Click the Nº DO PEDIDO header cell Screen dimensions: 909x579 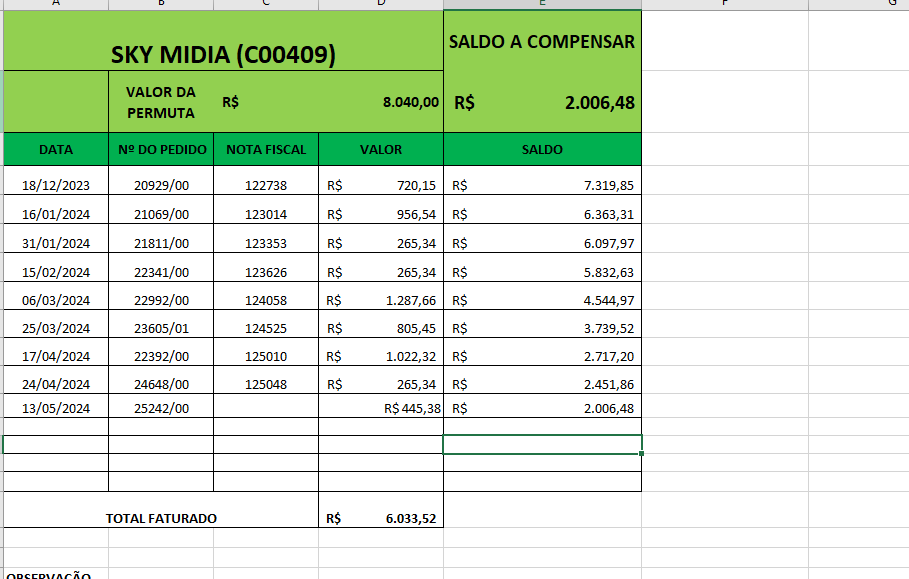[x=161, y=150]
